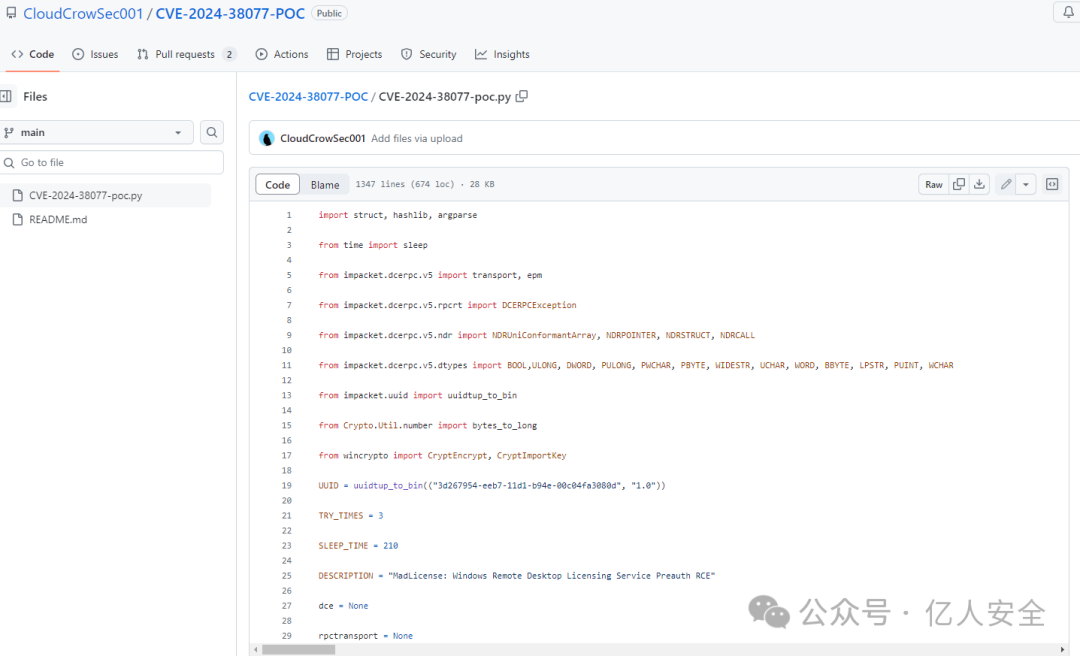
Task: Open the Pull requests tab
Action: click(187, 54)
